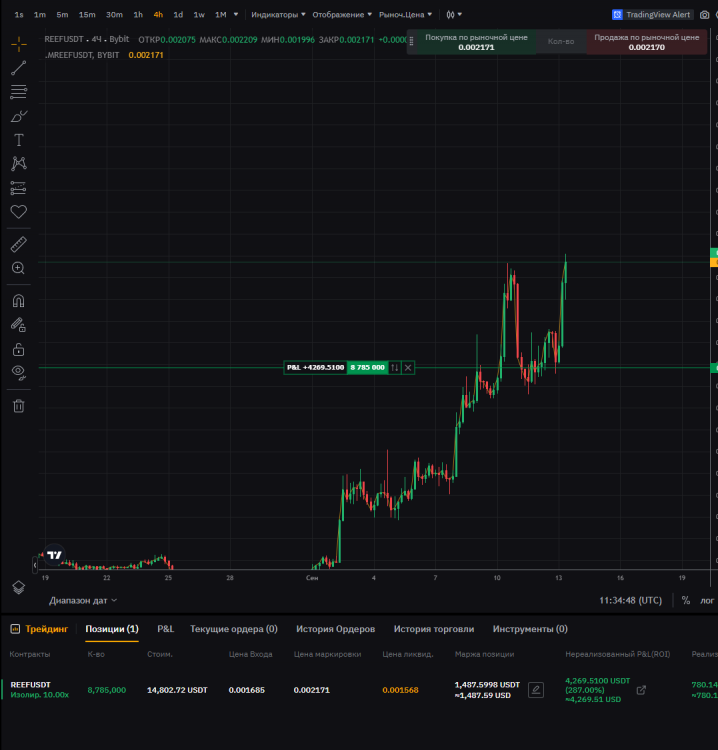This screenshot has height=750, width=718.
Task: Click Продажа по рыночной цене button
Action: click(x=646, y=42)
